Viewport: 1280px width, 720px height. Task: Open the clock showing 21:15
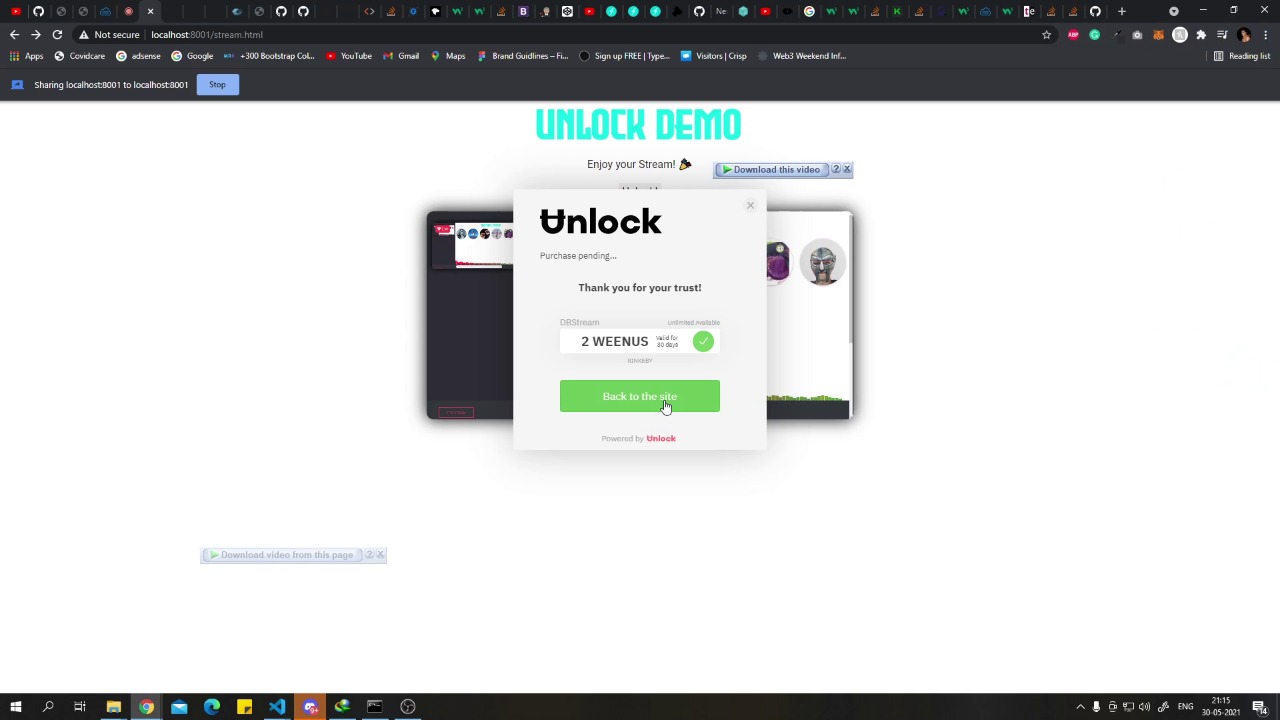point(1221,707)
